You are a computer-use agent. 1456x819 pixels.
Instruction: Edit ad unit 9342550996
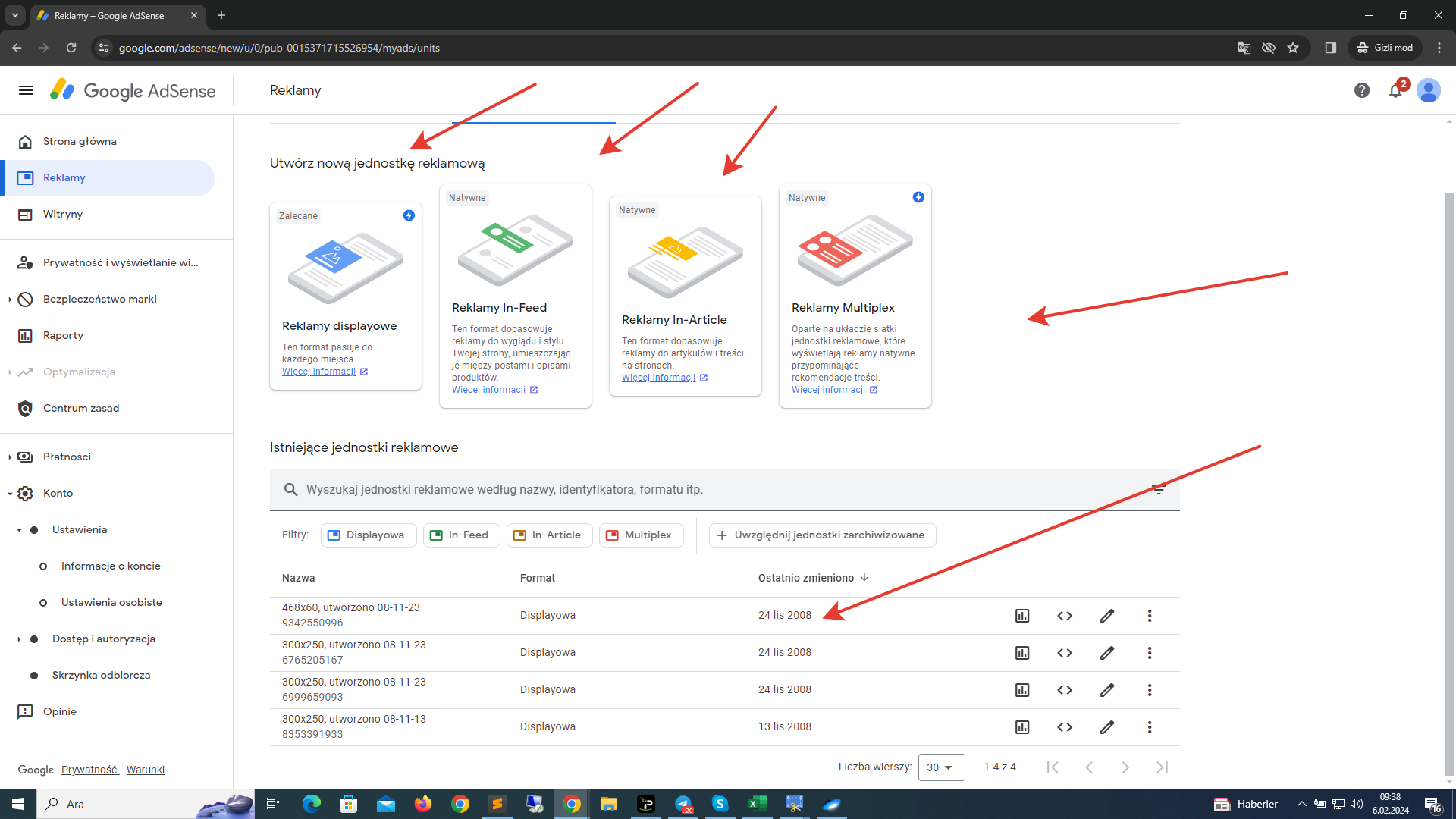[1107, 616]
